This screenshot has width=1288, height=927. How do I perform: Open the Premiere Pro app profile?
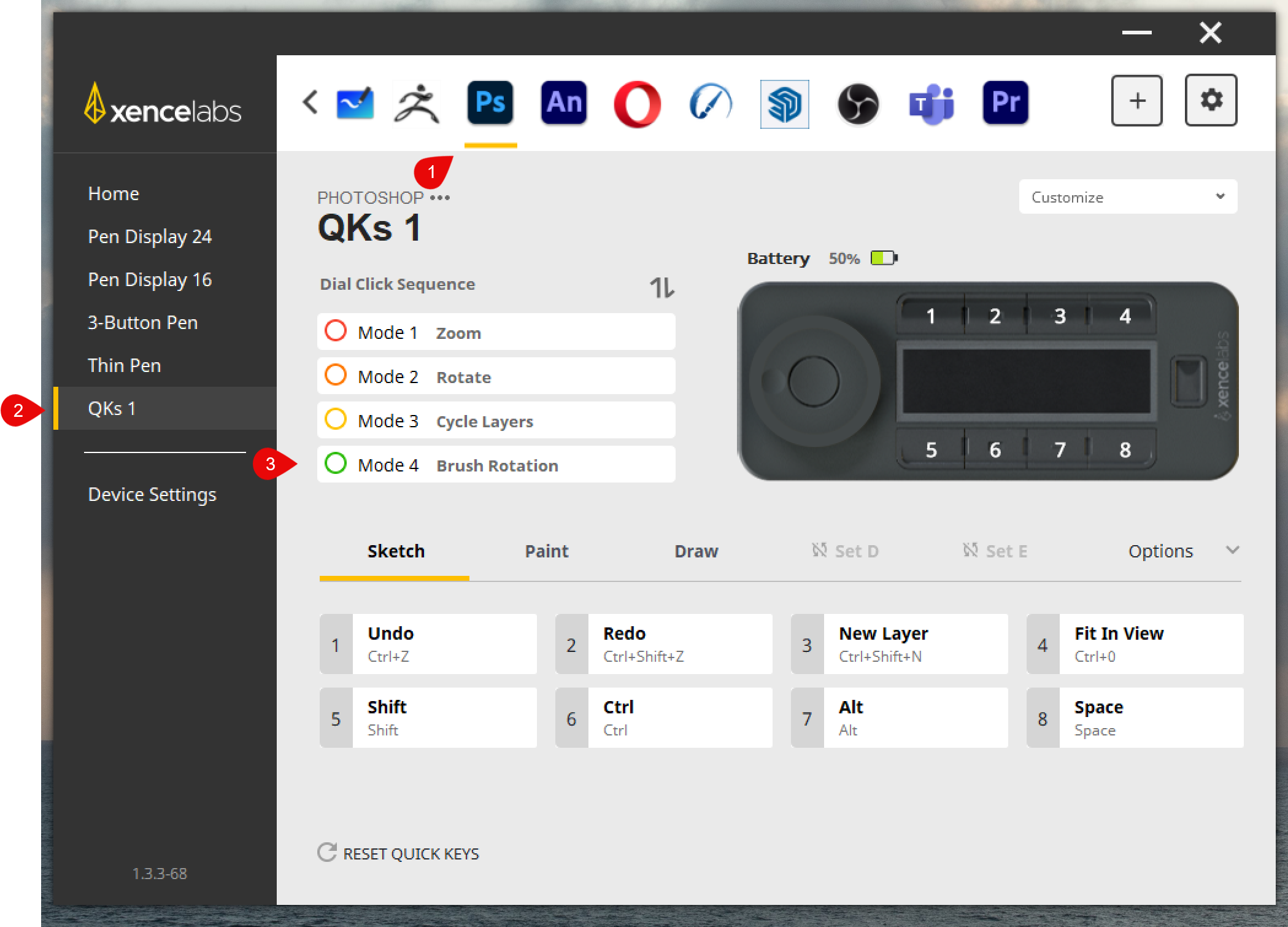point(1005,103)
